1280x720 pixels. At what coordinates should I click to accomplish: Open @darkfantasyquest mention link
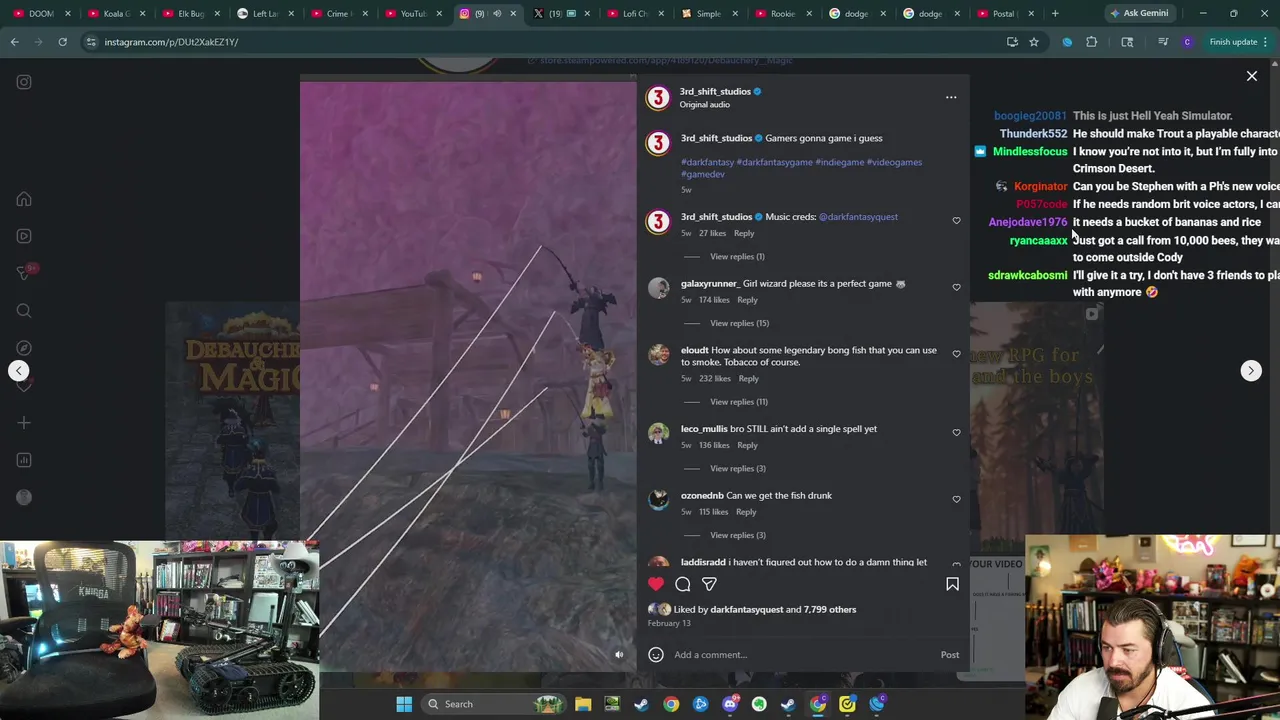pos(858,217)
